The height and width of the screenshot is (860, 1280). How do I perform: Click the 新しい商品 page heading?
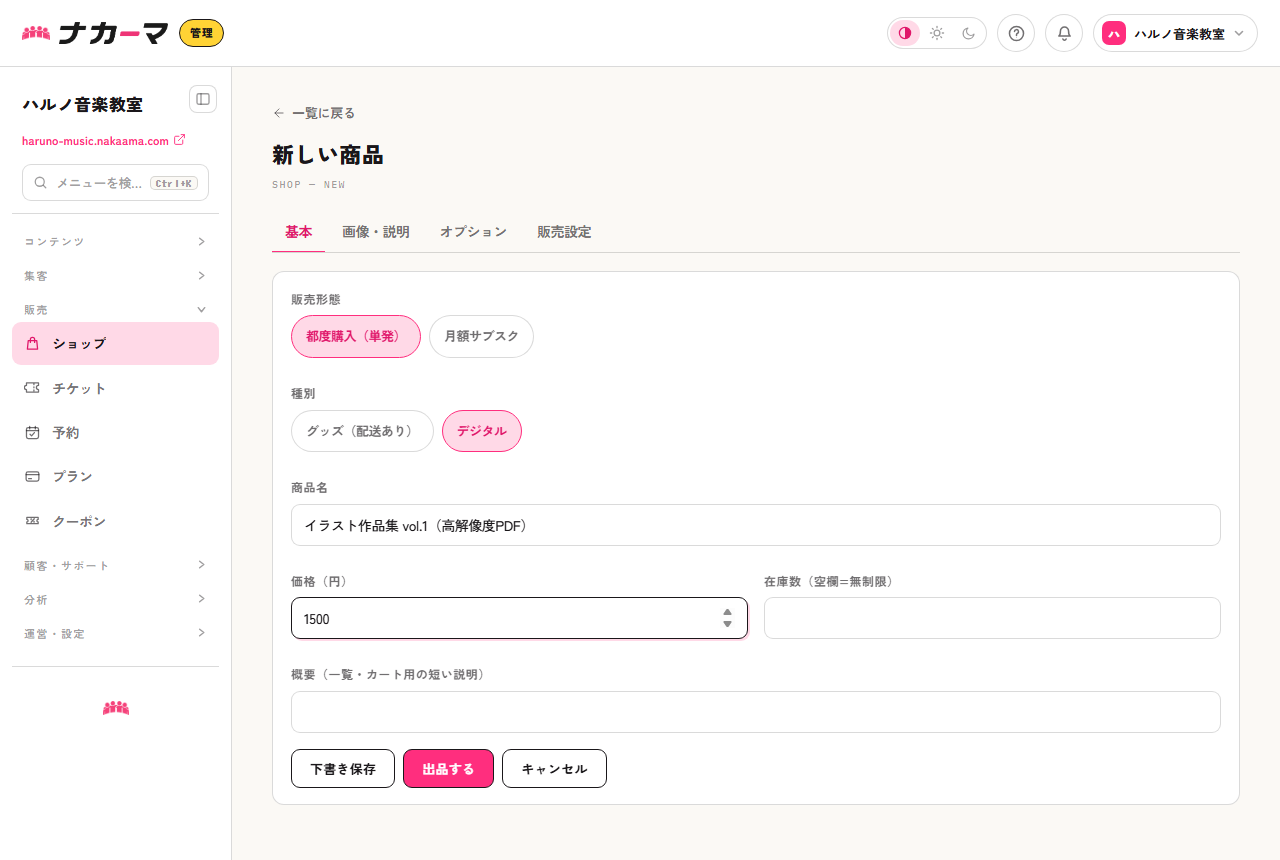[x=327, y=155]
